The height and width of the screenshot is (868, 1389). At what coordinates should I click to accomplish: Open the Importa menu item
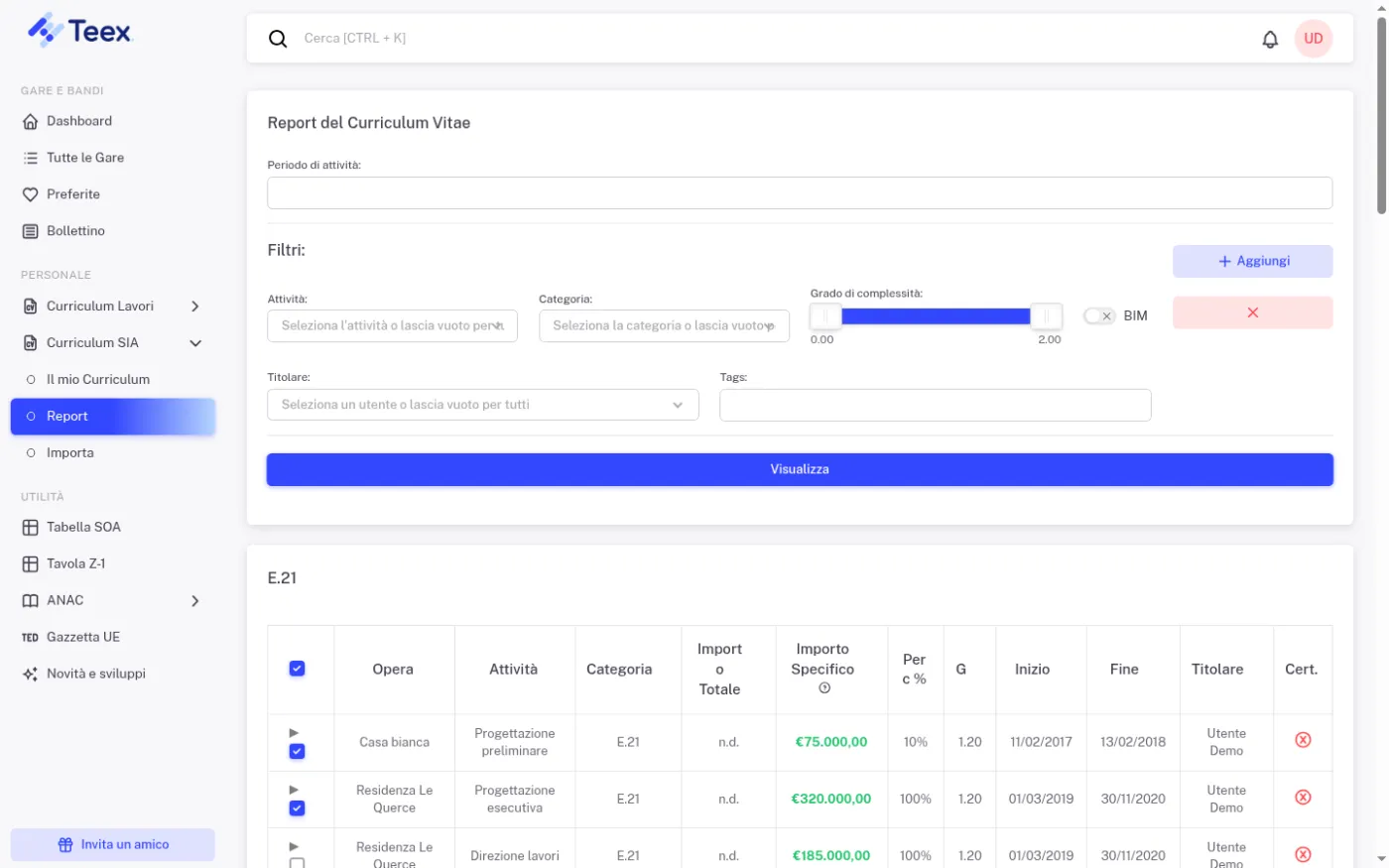click(113, 453)
